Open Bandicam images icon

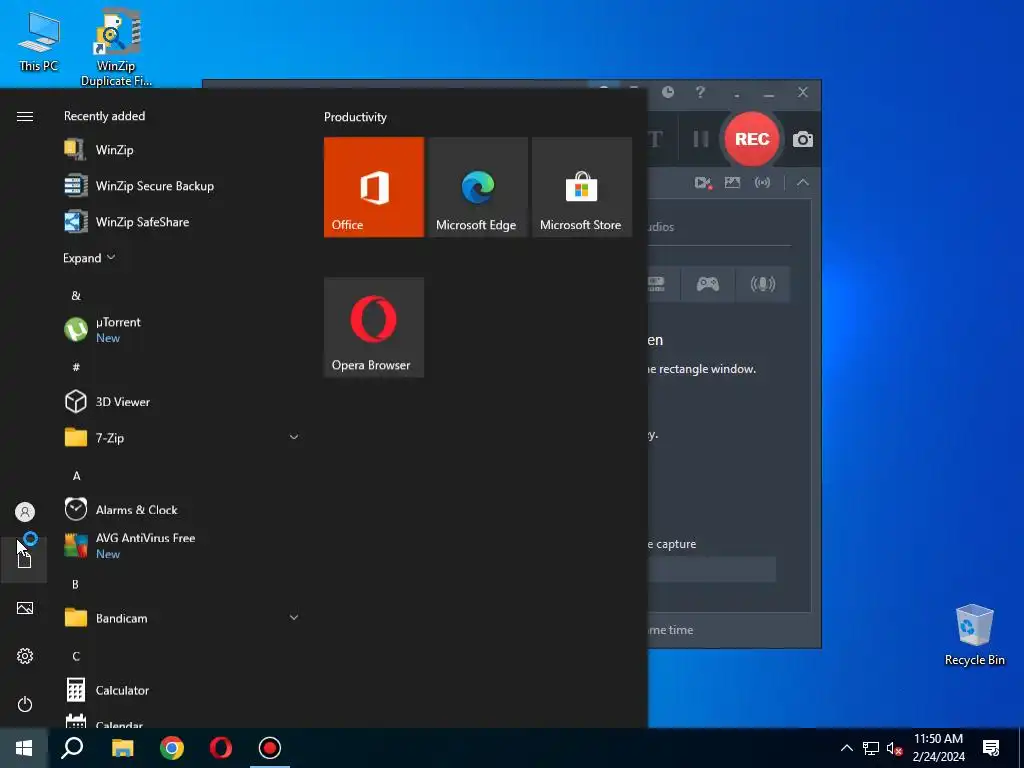tap(732, 183)
